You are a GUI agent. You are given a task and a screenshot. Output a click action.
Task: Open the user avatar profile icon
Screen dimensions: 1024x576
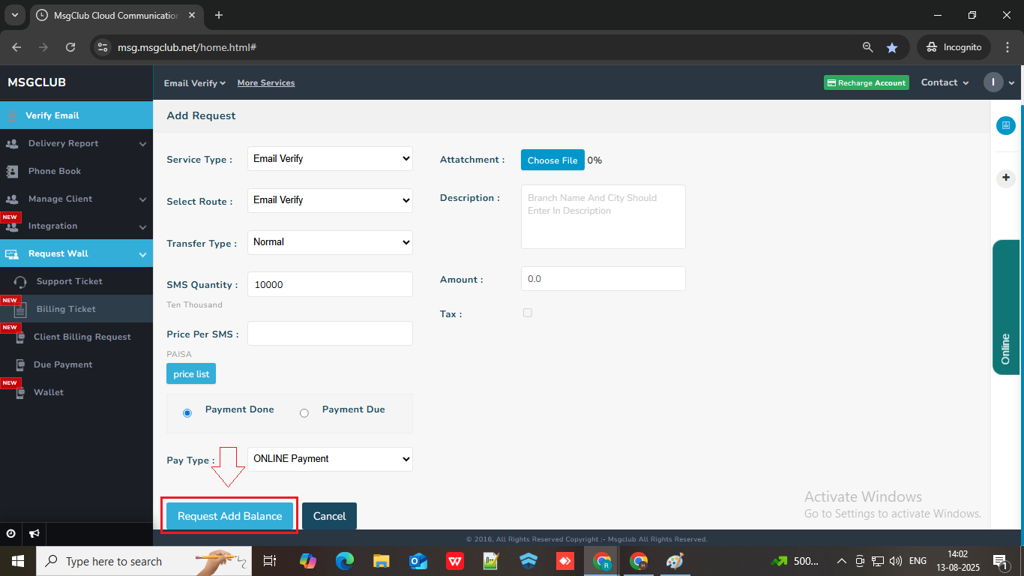[x=993, y=82]
